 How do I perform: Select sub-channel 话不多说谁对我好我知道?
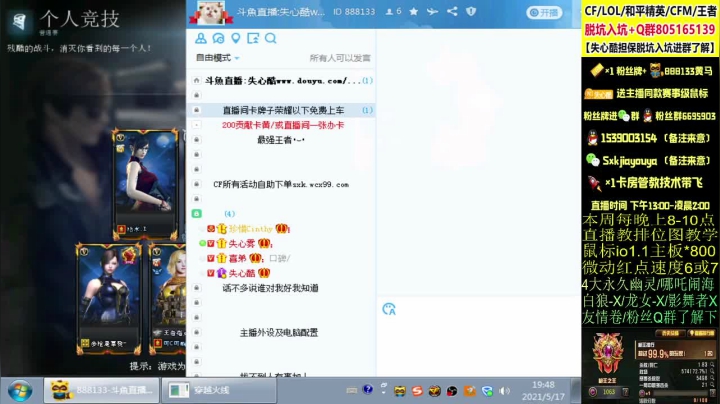(x=270, y=288)
